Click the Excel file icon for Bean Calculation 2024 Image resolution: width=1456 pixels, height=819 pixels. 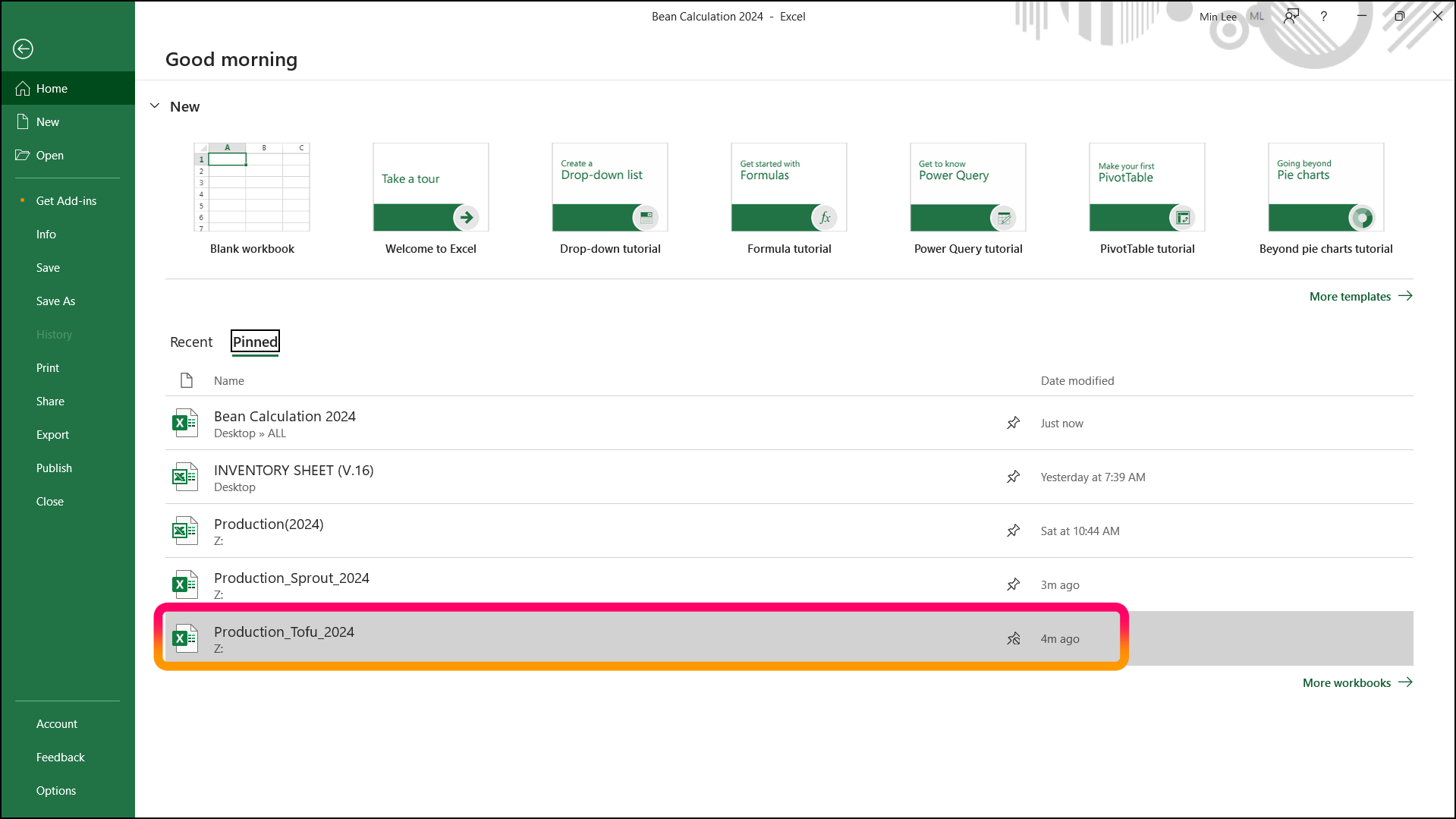coord(185,423)
